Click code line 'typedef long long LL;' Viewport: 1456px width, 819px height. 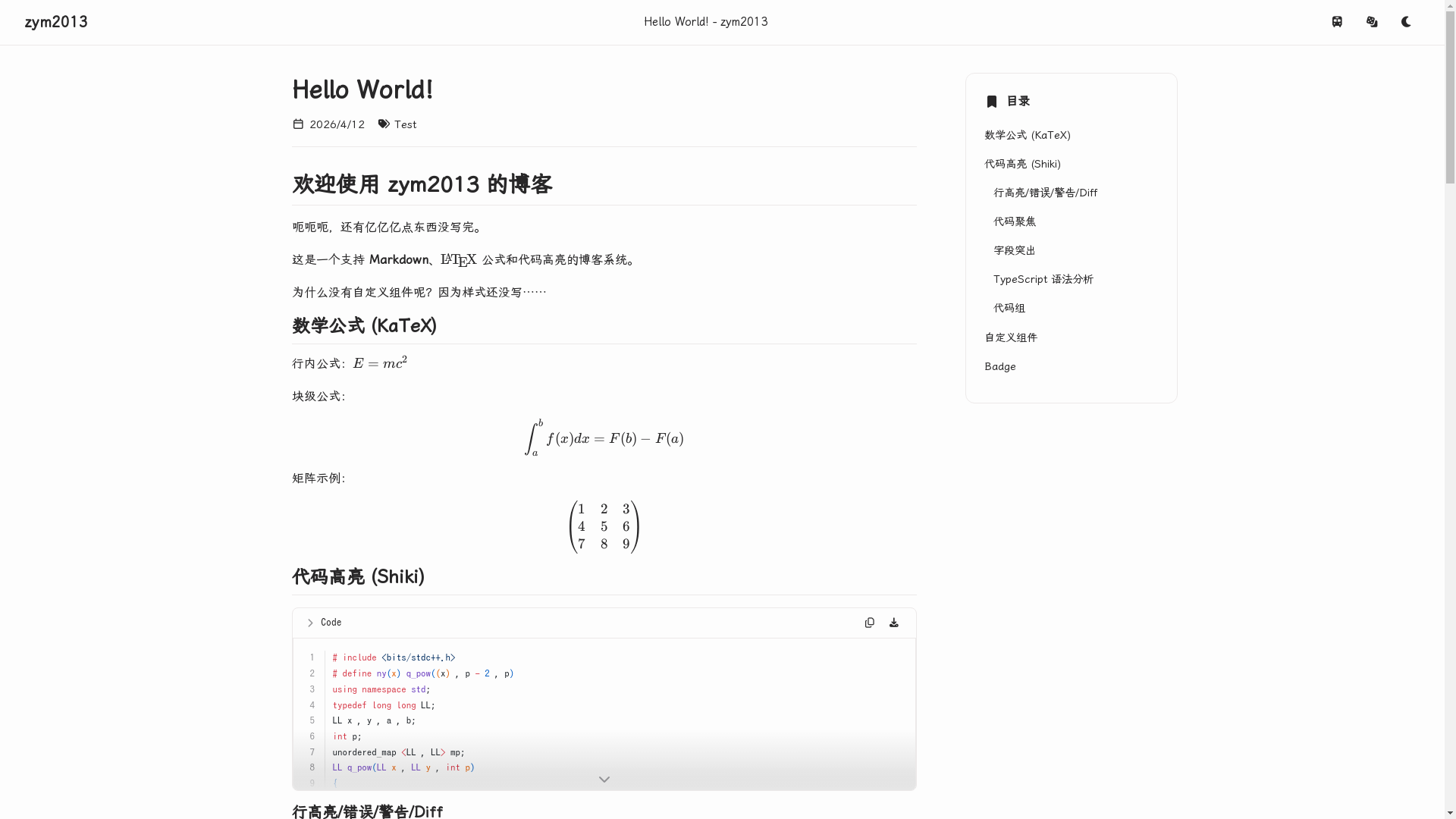[x=384, y=705]
